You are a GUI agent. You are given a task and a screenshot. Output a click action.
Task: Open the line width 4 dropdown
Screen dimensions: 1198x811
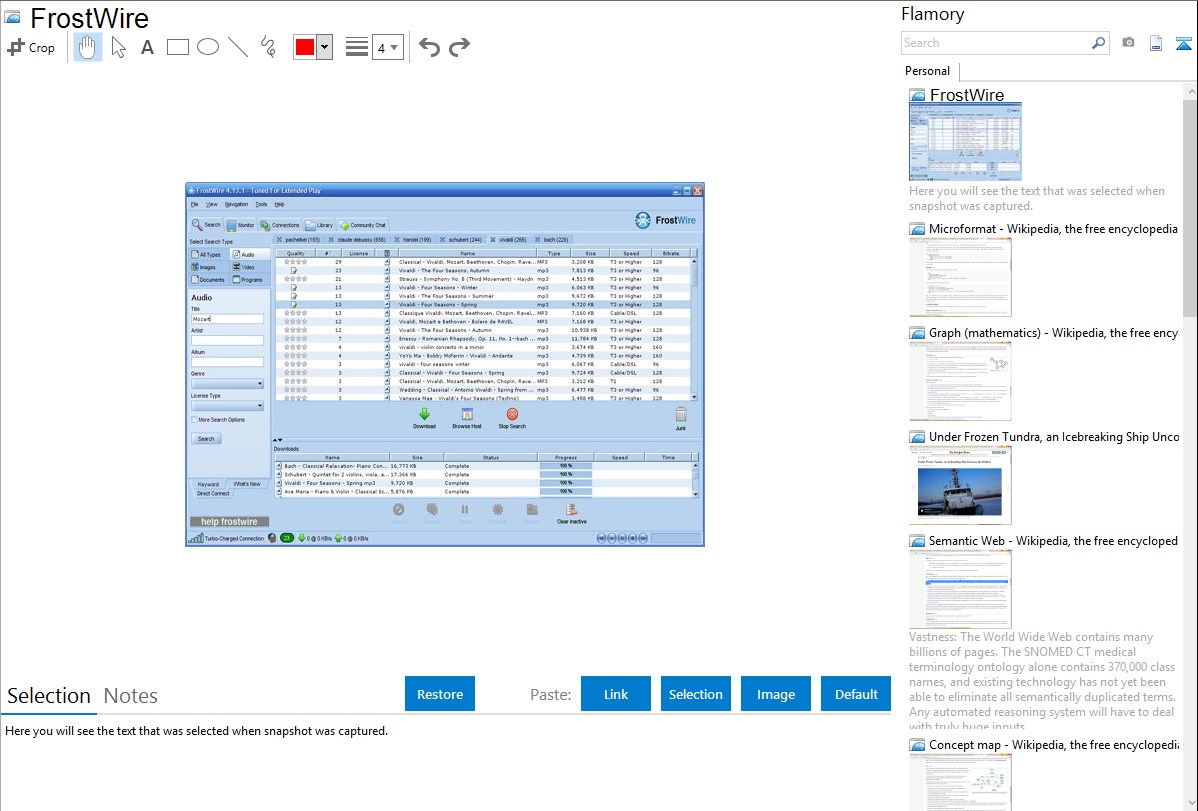pyautogui.click(x=388, y=48)
